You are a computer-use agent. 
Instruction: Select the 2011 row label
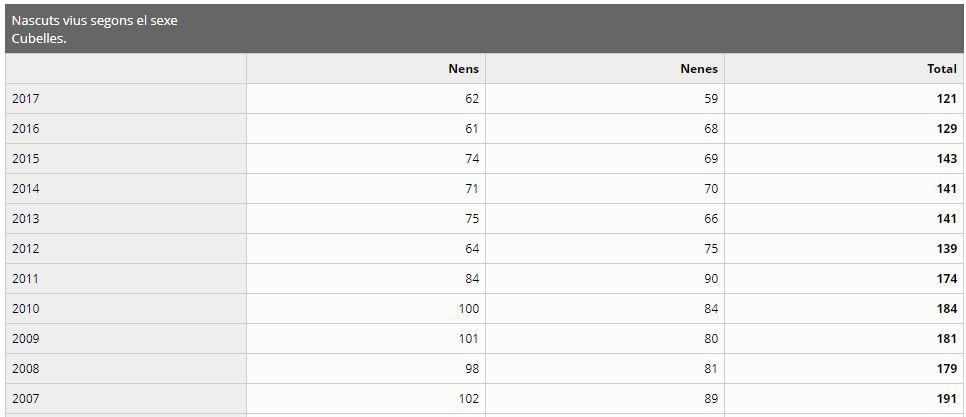(26, 279)
